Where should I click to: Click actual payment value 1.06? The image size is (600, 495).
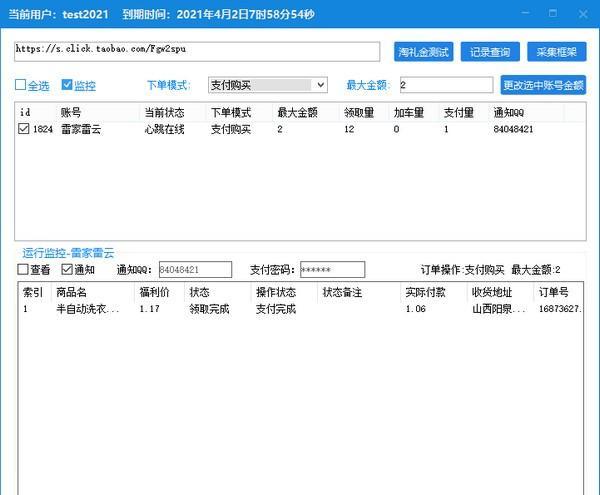(416, 309)
